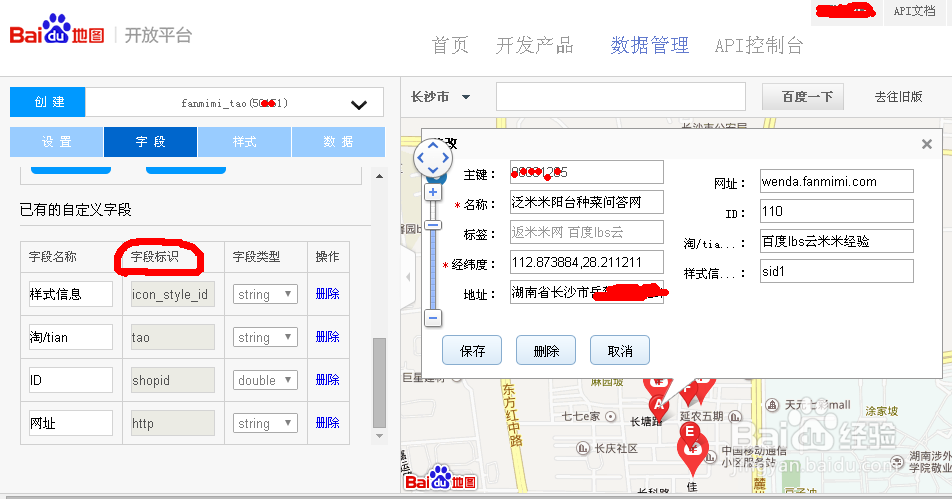Click the 去往旧版 link
Screen dimensions: 952x499
click(898, 97)
